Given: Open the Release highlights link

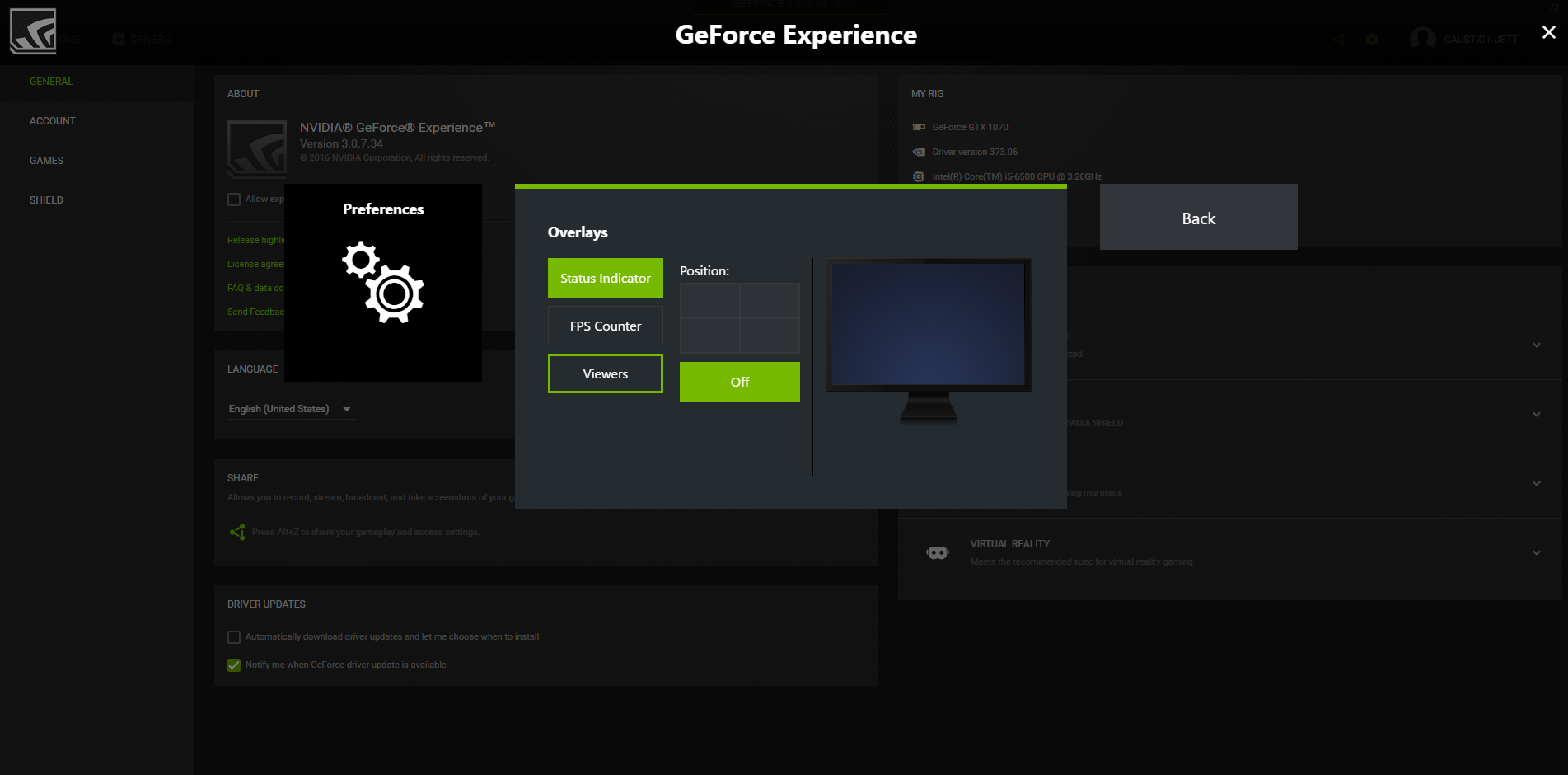Looking at the screenshot, I should tap(255, 240).
